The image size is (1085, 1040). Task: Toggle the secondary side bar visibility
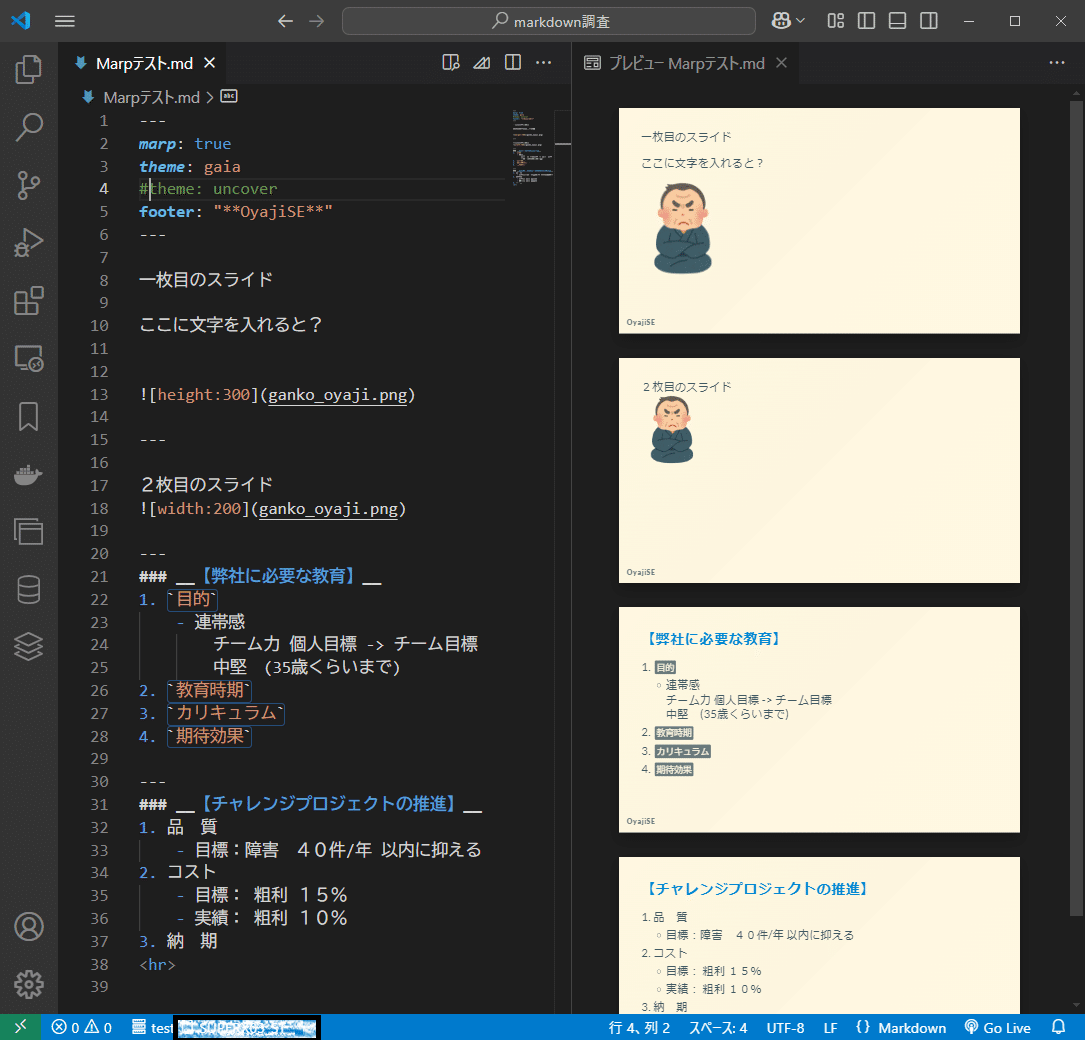930,20
